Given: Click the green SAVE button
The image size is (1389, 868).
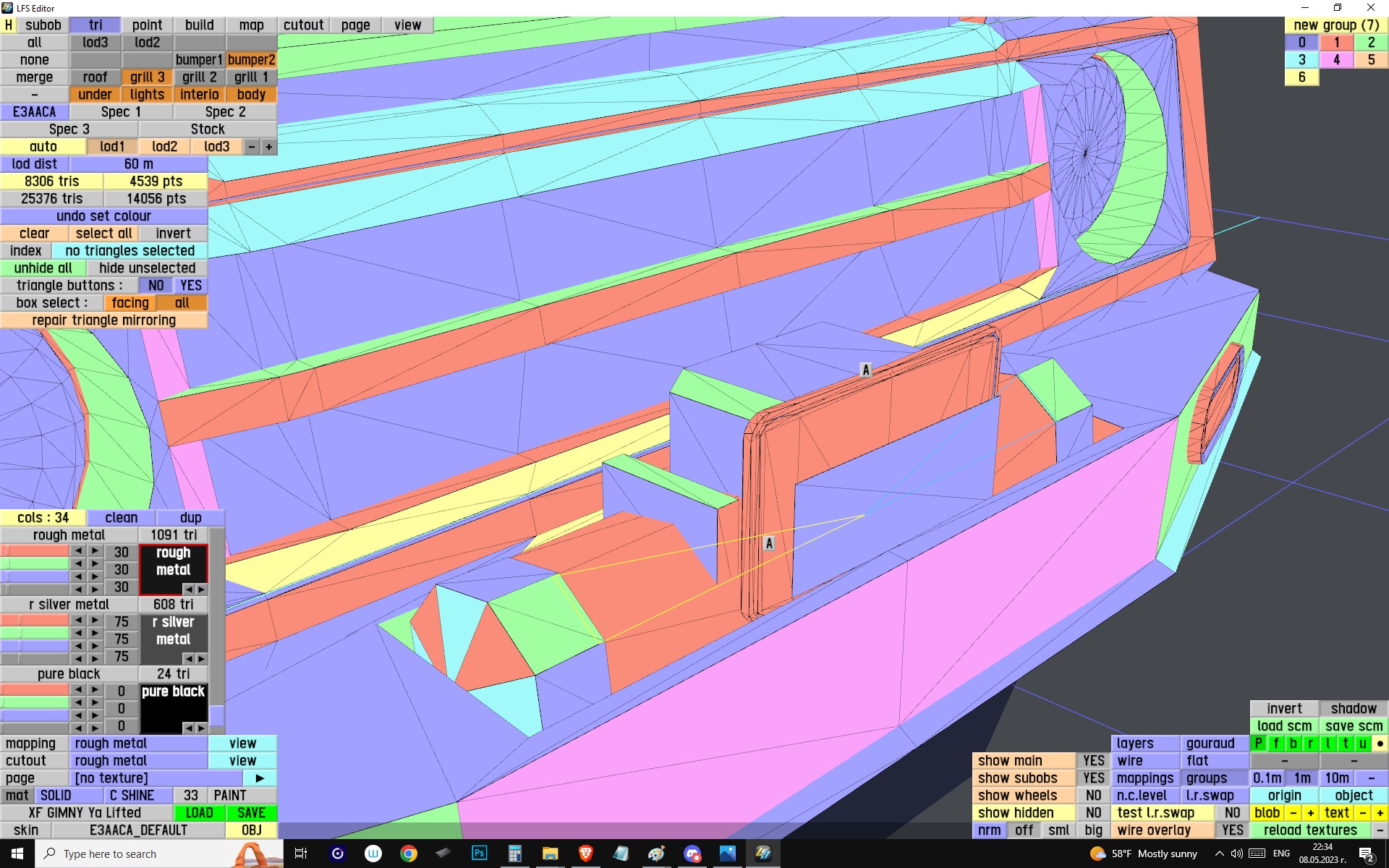Looking at the screenshot, I should pyautogui.click(x=251, y=813).
